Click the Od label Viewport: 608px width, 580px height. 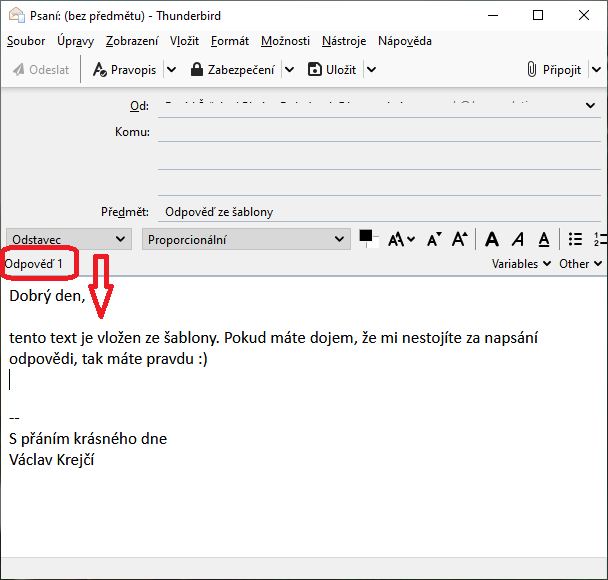(x=139, y=106)
